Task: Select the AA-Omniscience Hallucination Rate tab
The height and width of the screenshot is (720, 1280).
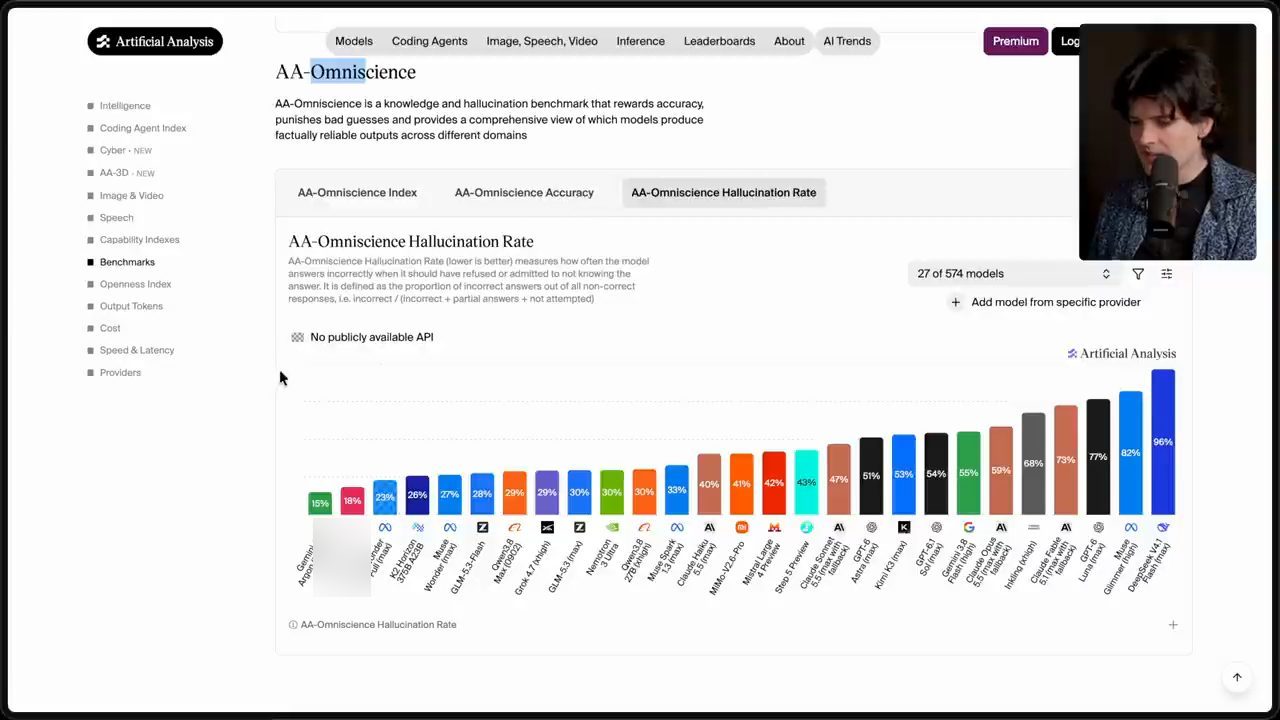Action: (x=724, y=193)
